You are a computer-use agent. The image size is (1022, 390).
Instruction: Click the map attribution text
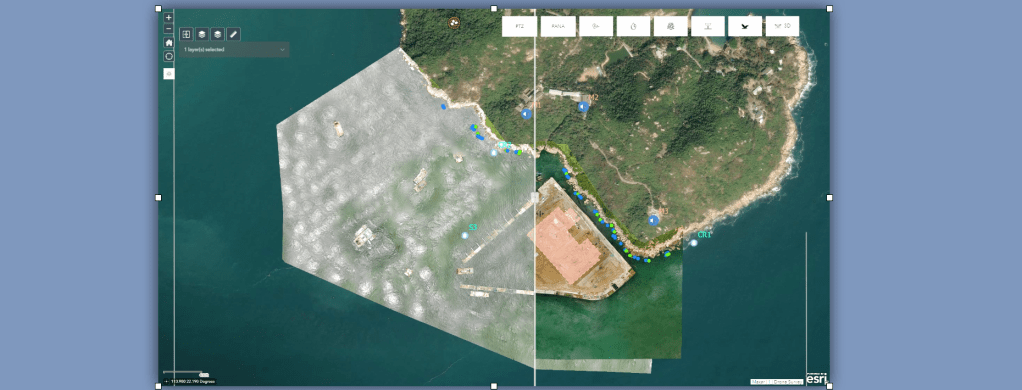777,382
